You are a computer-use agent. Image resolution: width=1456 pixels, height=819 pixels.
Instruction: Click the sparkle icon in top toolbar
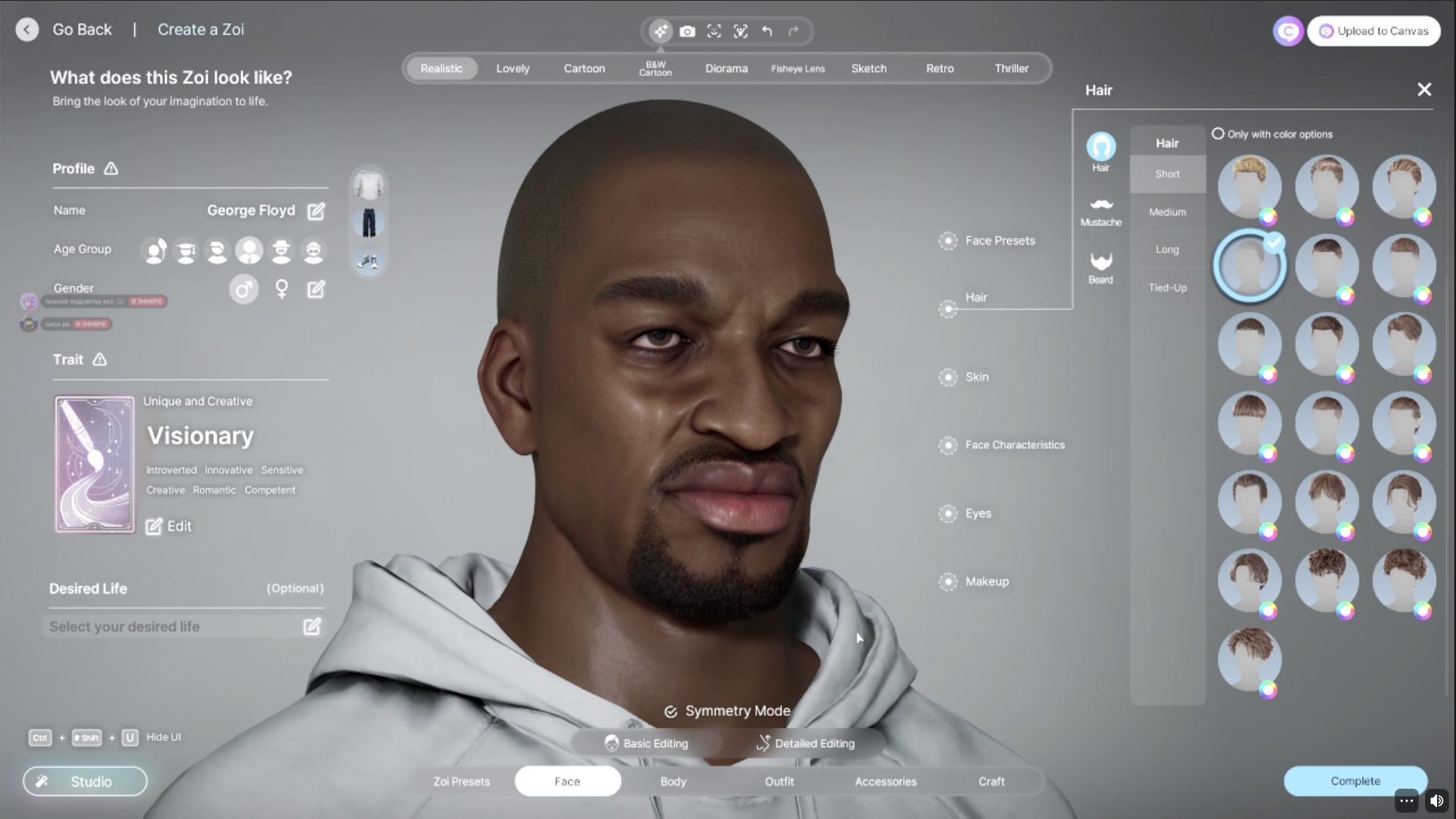tap(661, 31)
